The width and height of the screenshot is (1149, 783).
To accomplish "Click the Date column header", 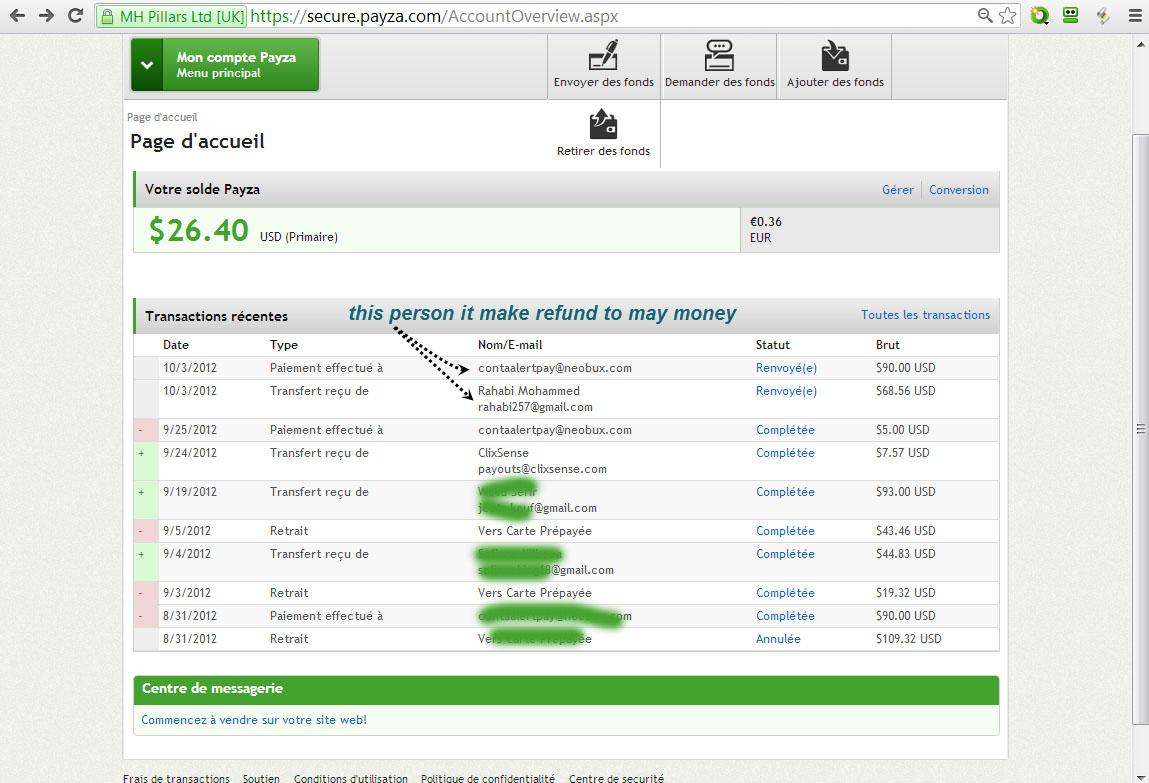I will [x=176, y=345].
